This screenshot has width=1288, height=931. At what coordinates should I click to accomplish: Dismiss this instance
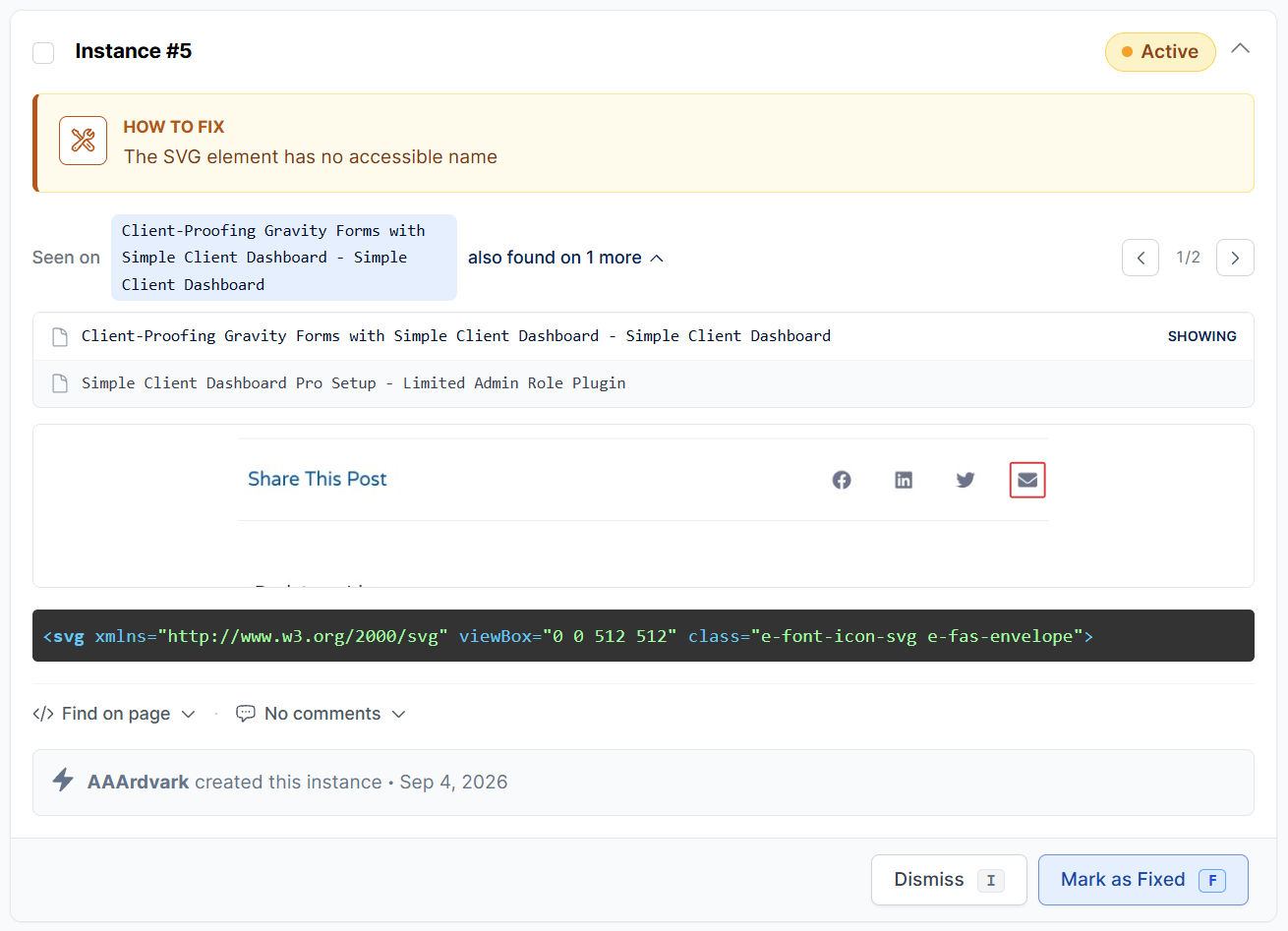coord(949,880)
